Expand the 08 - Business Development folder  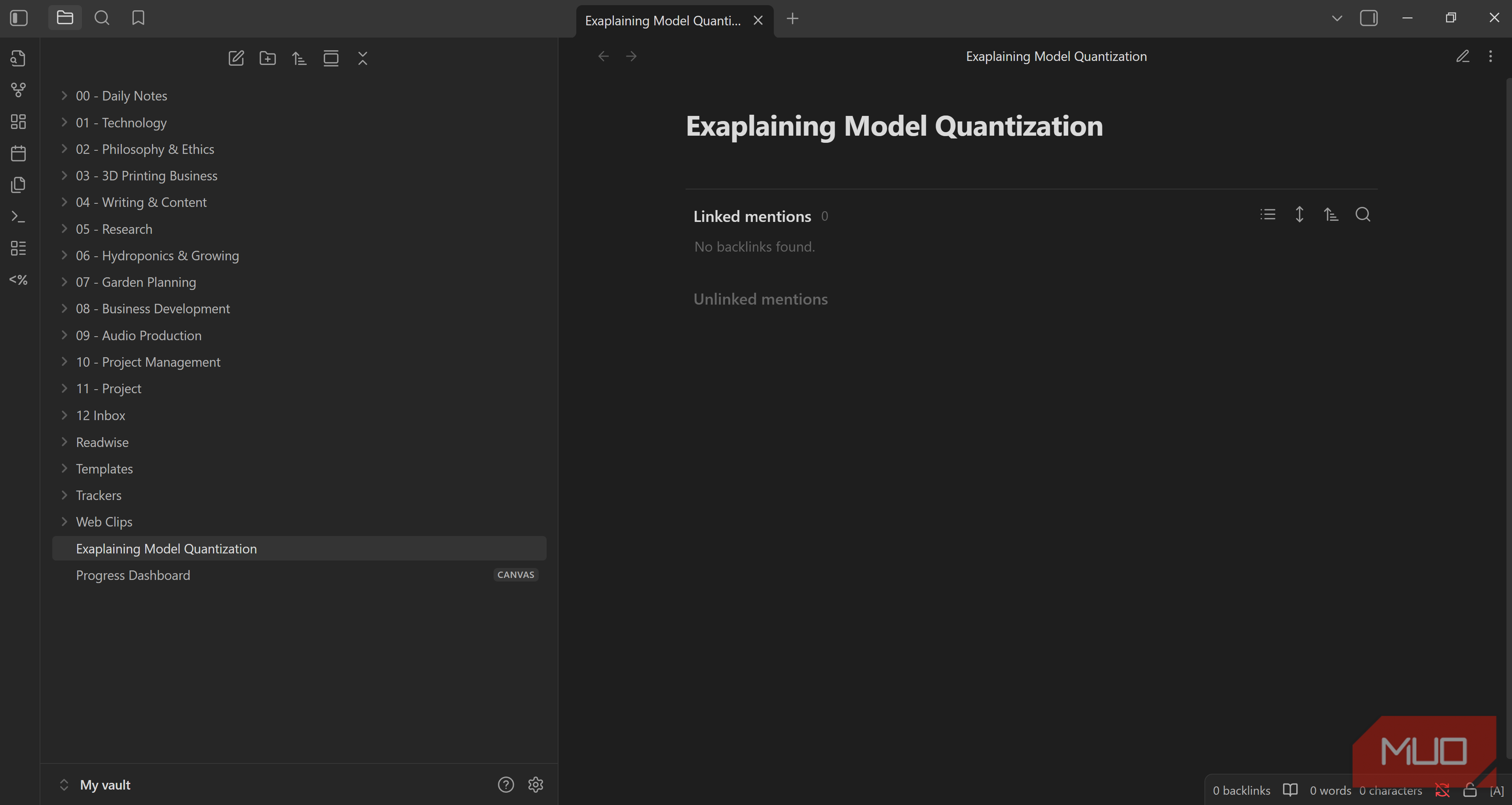tap(299, 309)
